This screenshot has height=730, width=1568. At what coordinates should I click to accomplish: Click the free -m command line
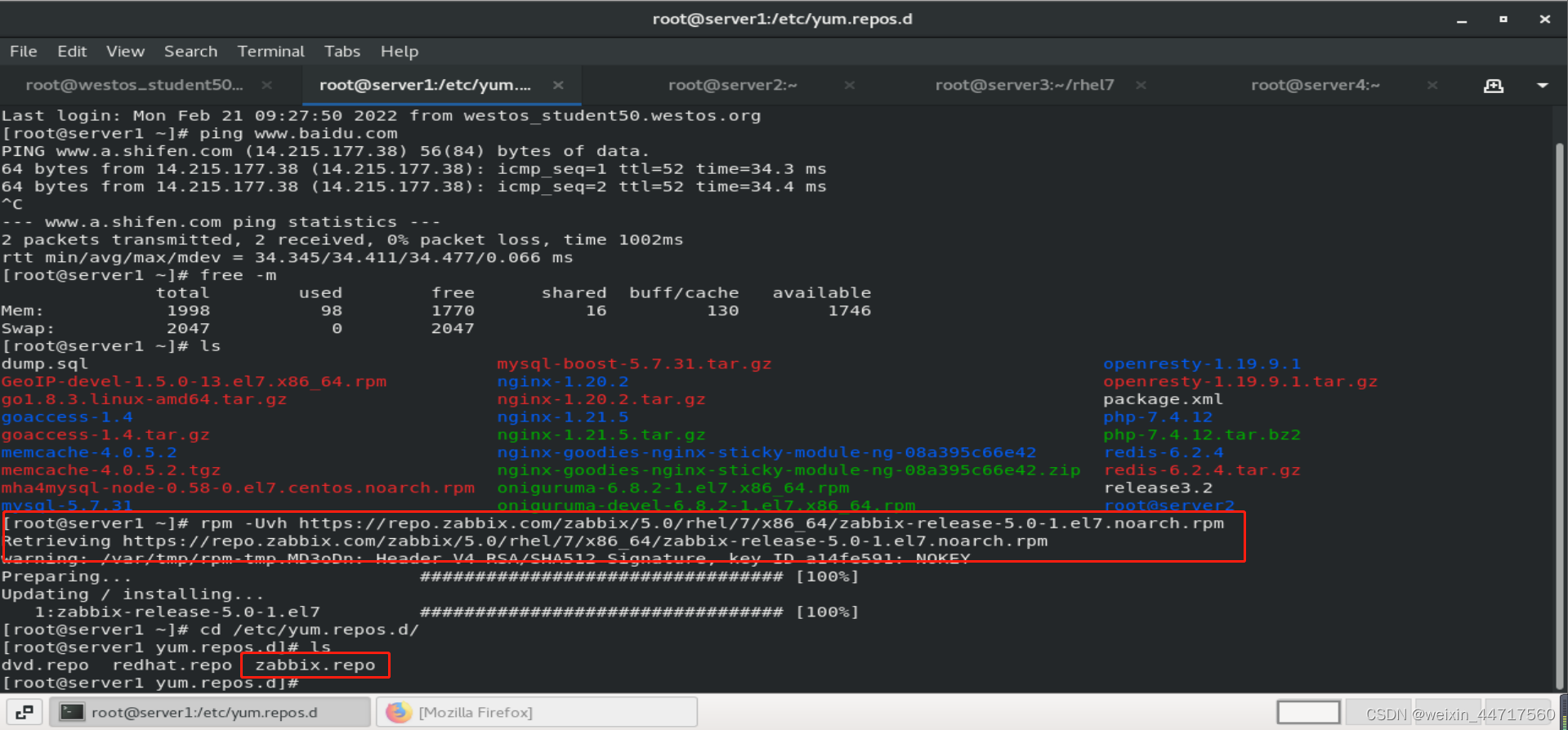139,276
